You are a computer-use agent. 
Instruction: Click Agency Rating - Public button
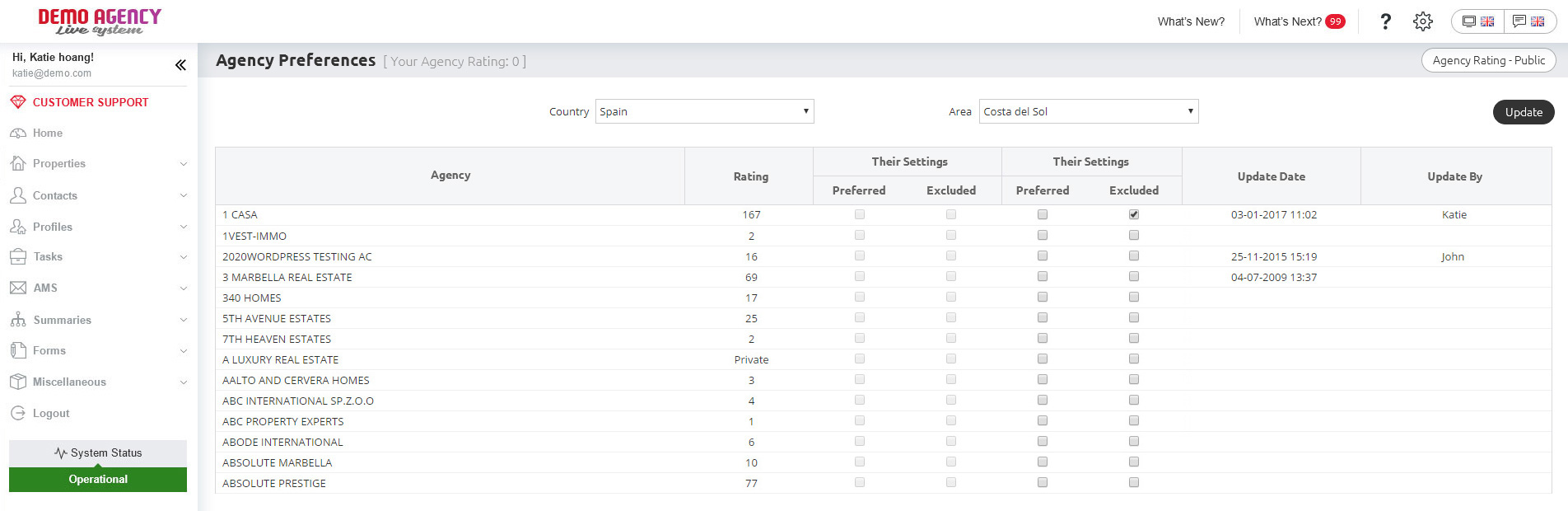[1488, 60]
